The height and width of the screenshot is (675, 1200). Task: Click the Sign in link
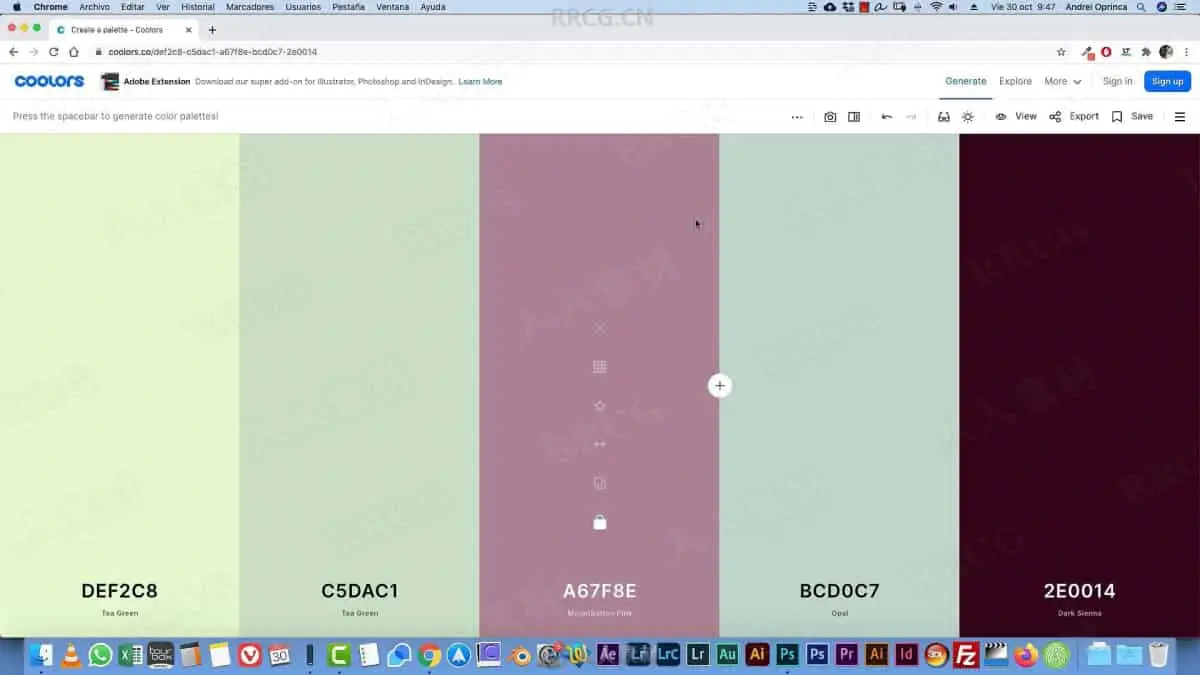1117,82
